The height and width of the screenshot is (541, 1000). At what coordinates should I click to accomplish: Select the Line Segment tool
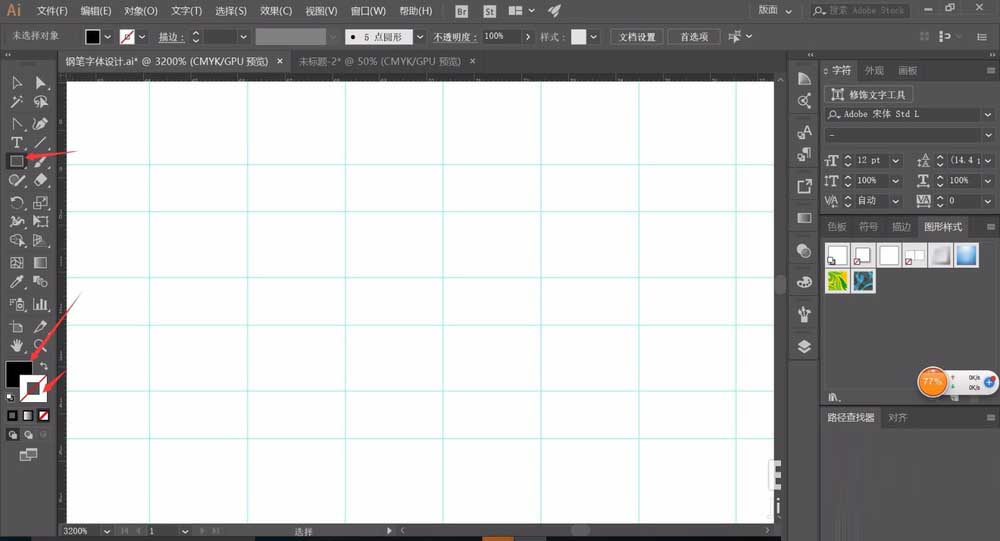(40, 142)
